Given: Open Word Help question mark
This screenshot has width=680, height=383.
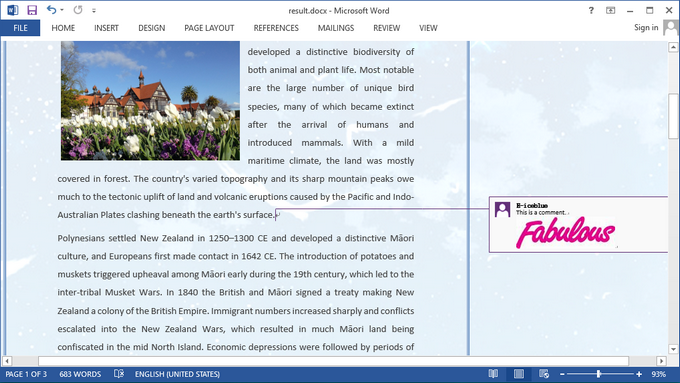Looking at the screenshot, I should (x=591, y=10).
